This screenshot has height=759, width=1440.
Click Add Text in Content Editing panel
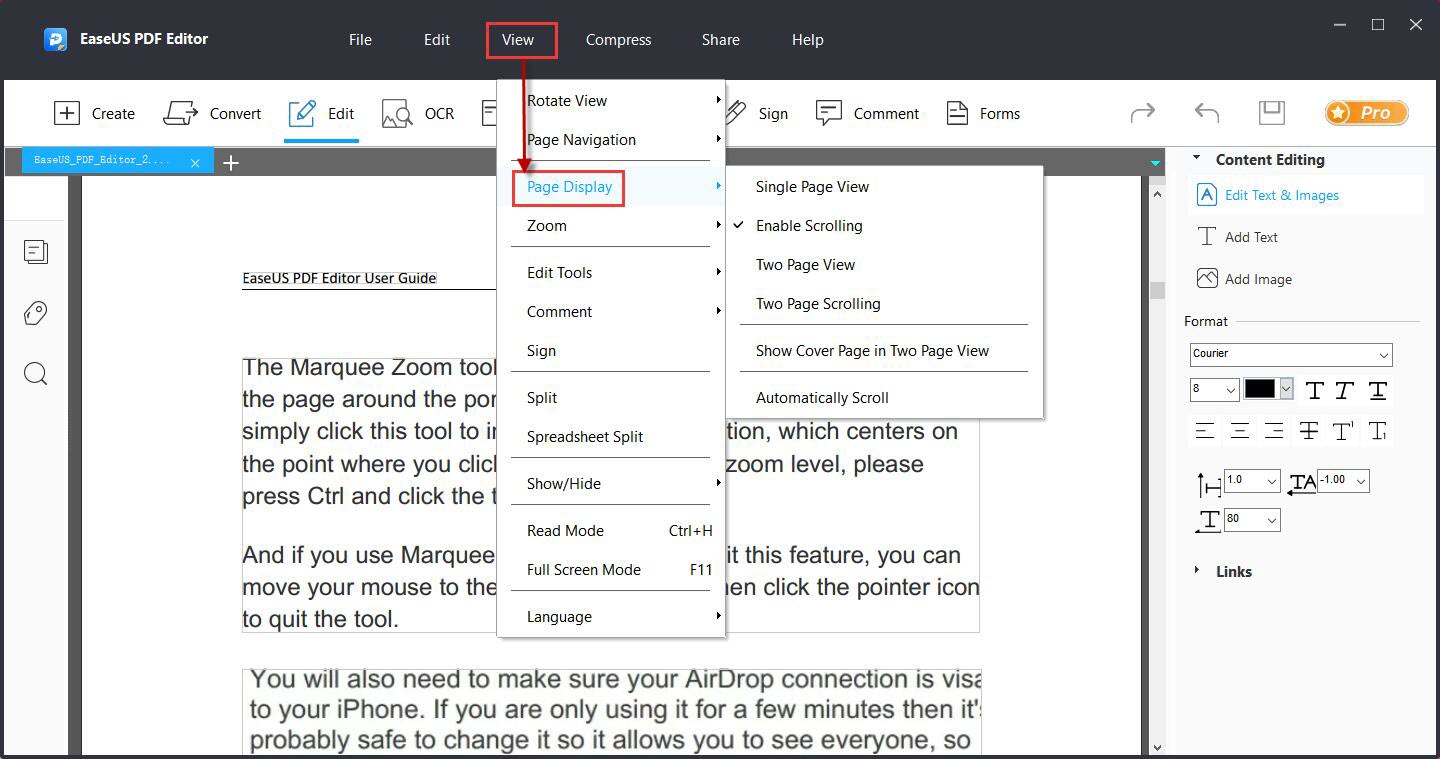(x=1251, y=237)
